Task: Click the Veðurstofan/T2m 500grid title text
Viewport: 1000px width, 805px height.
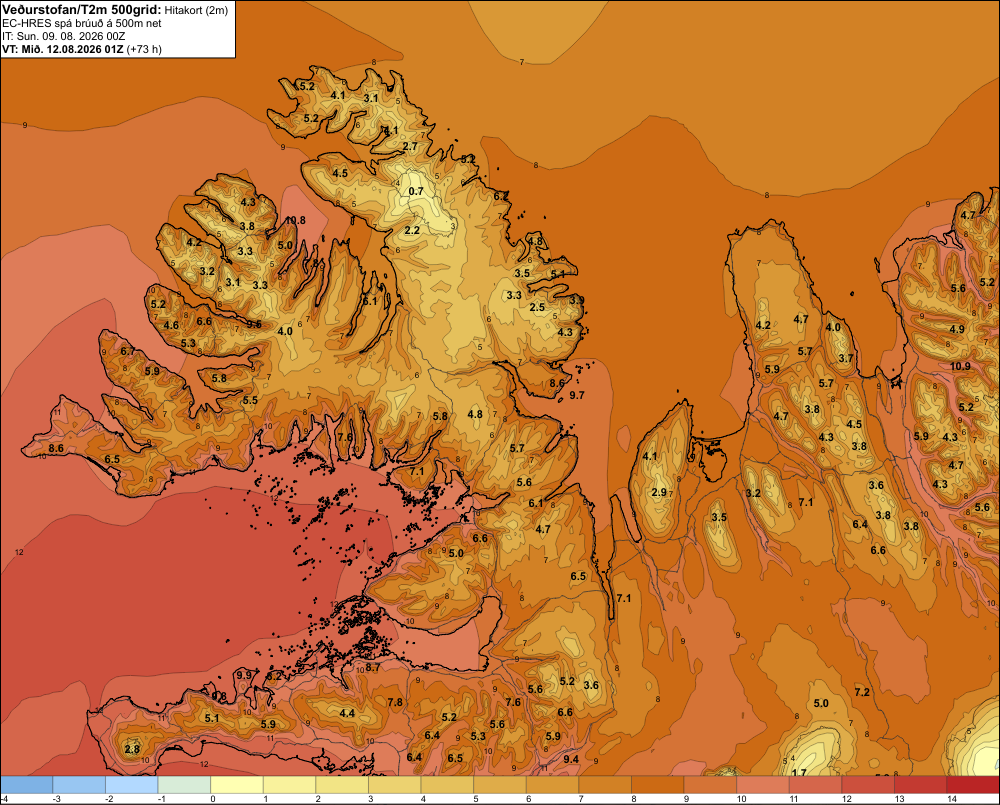Action: coord(82,10)
